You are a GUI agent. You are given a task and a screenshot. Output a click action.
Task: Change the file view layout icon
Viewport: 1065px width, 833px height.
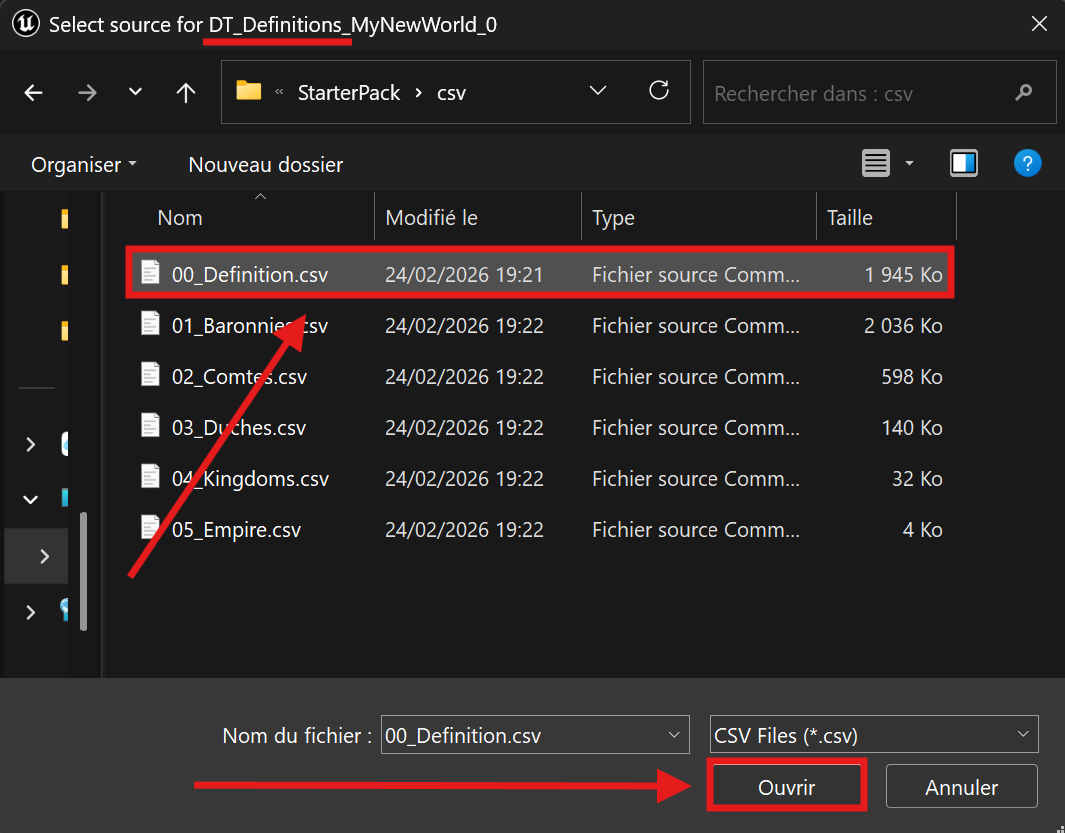876,163
